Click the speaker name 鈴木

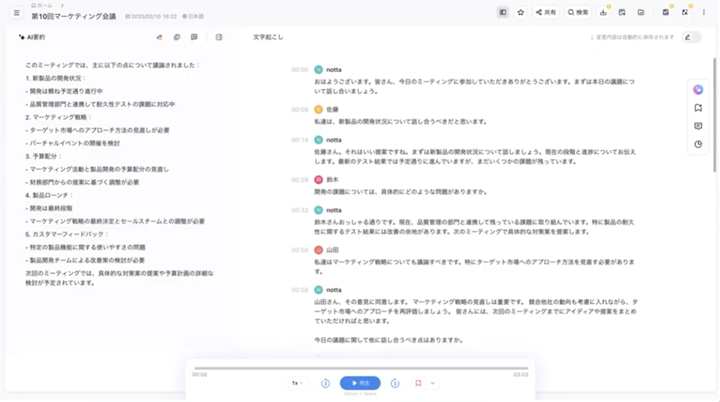pos(332,180)
